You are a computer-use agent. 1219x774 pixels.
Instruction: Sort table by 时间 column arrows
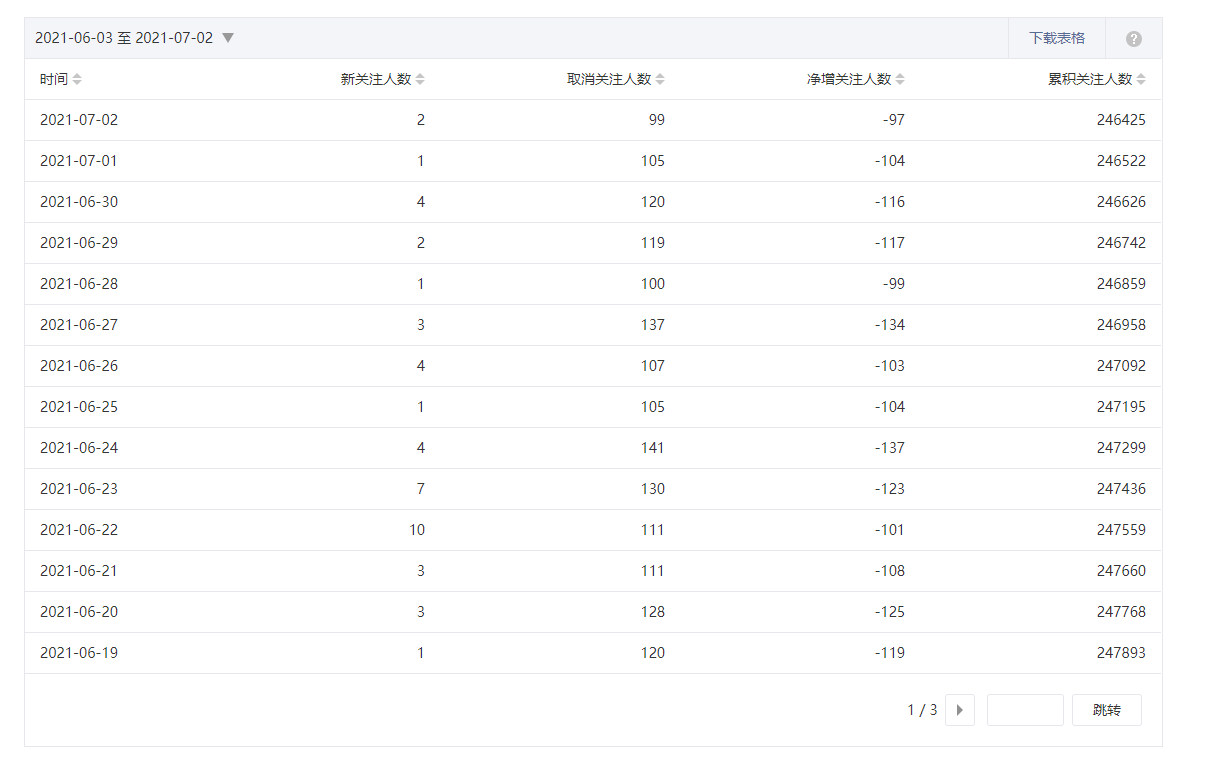point(77,80)
